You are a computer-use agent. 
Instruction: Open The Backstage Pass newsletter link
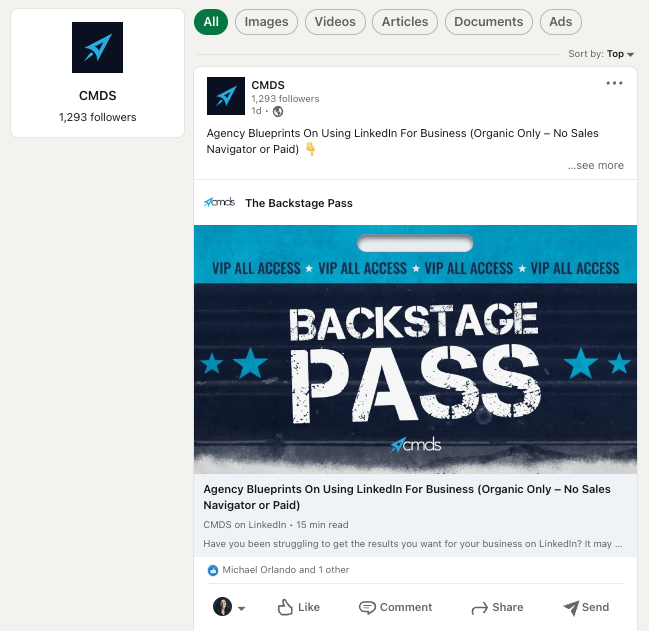point(299,203)
